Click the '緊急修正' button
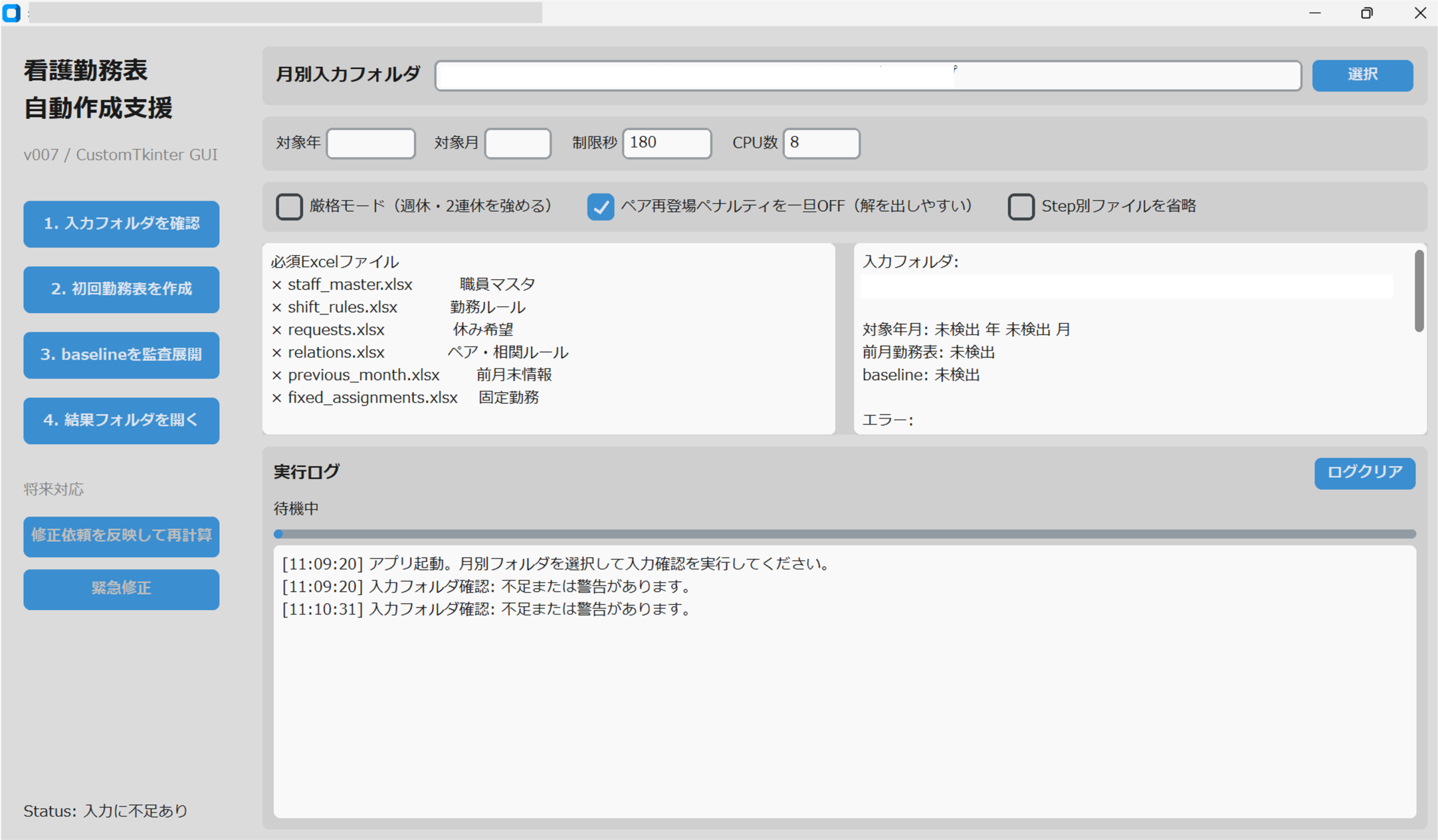Viewport: 1438px width, 840px height. click(x=121, y=589)
